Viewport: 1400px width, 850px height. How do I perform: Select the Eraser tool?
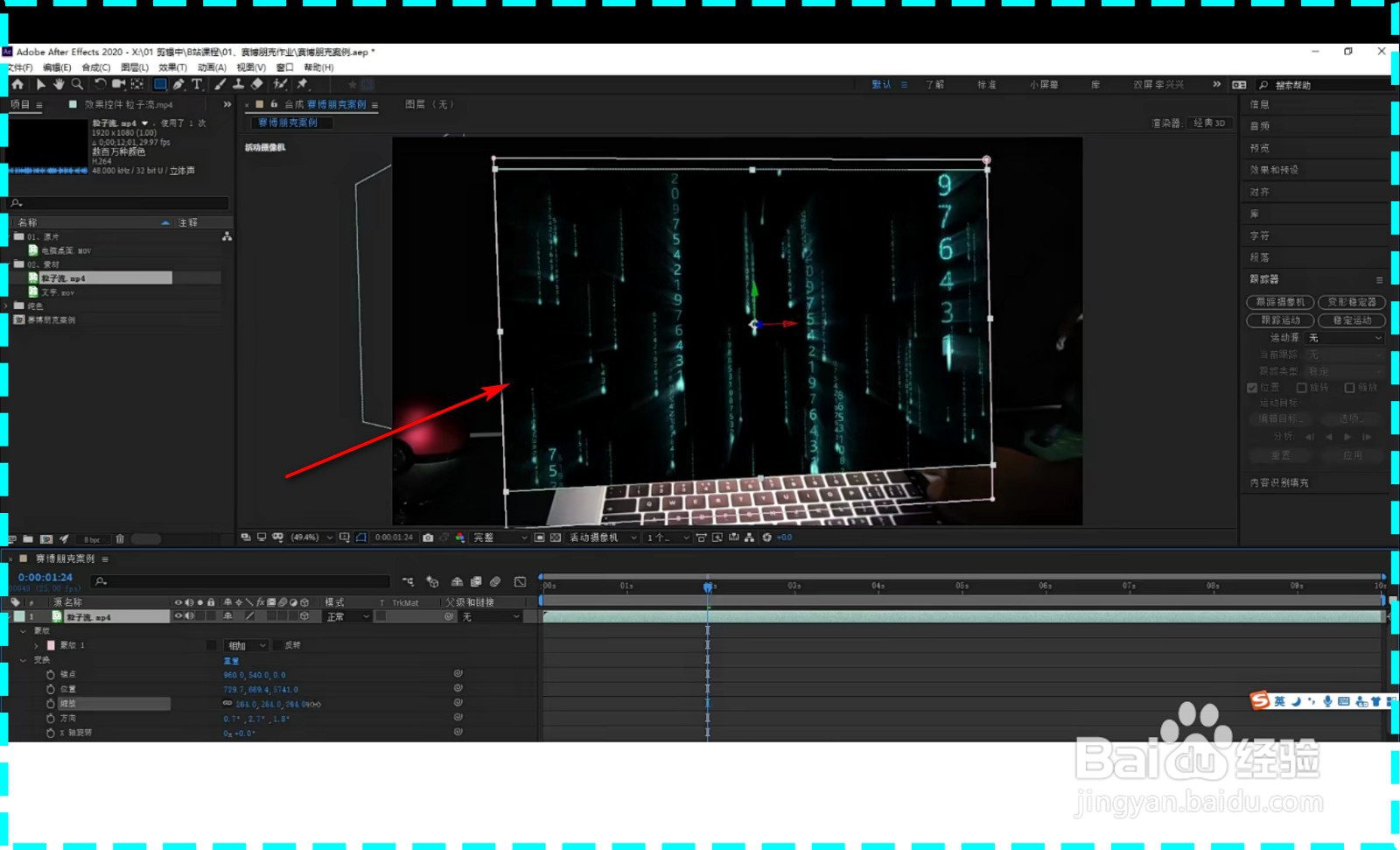[256, 84]
